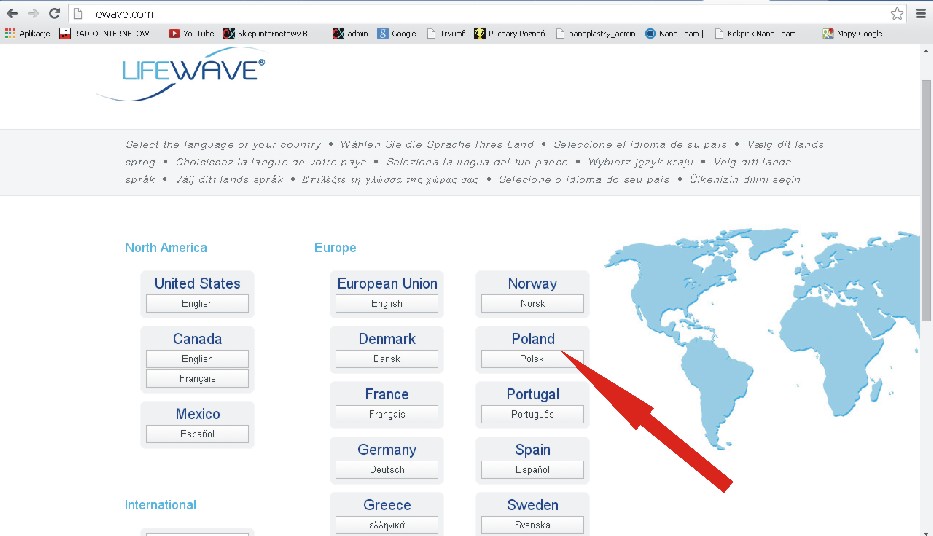Reload the page with the refresh icon
The height and width of the screenshot is (536, 933).
(x=54, y=13)
